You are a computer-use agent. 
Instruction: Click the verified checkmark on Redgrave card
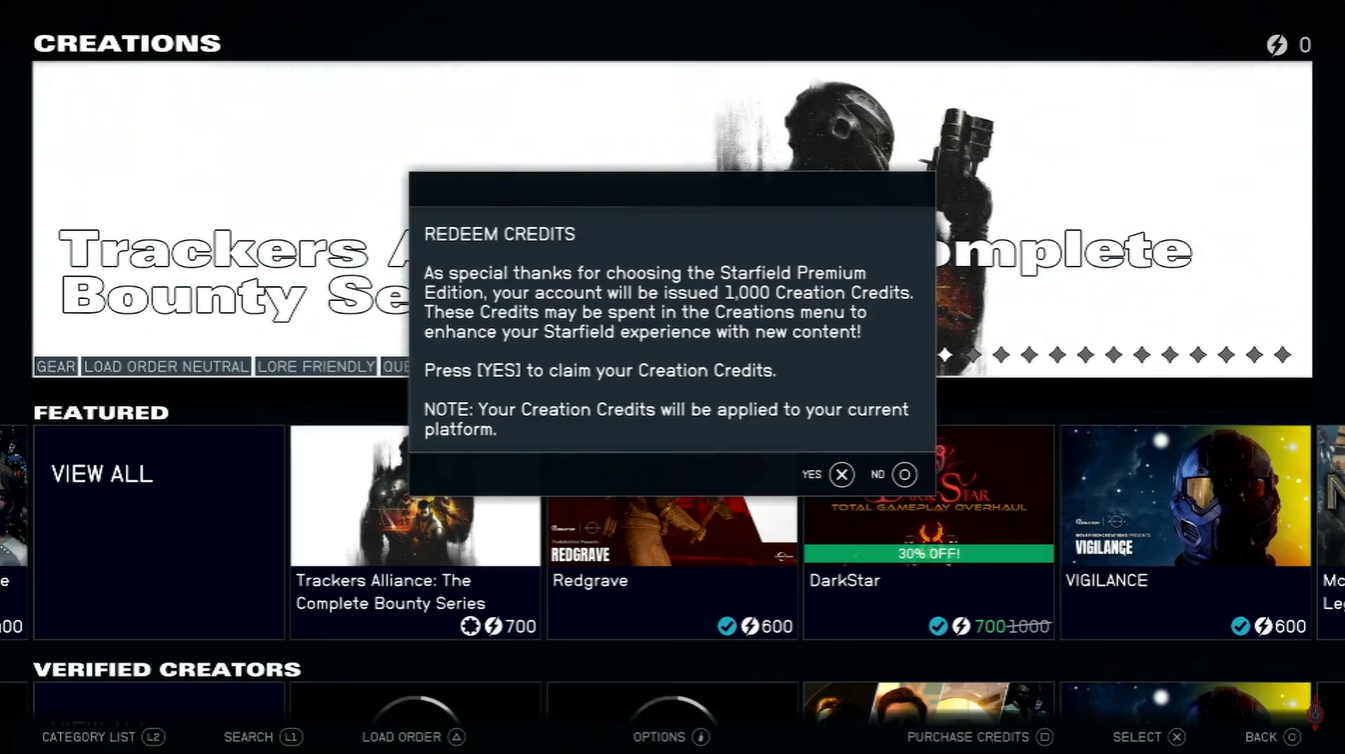click(727, 627)
